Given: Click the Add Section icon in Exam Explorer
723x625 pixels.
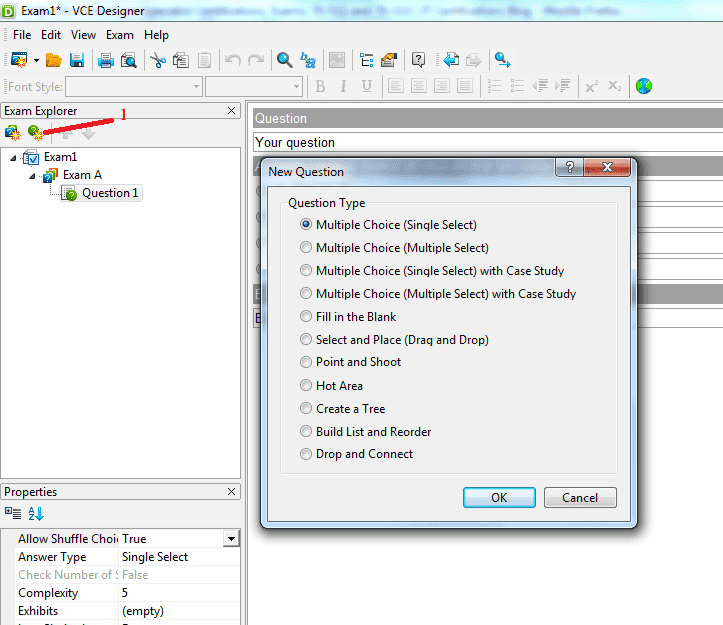Looking at the screenshot, I should [x=13, y=132].
